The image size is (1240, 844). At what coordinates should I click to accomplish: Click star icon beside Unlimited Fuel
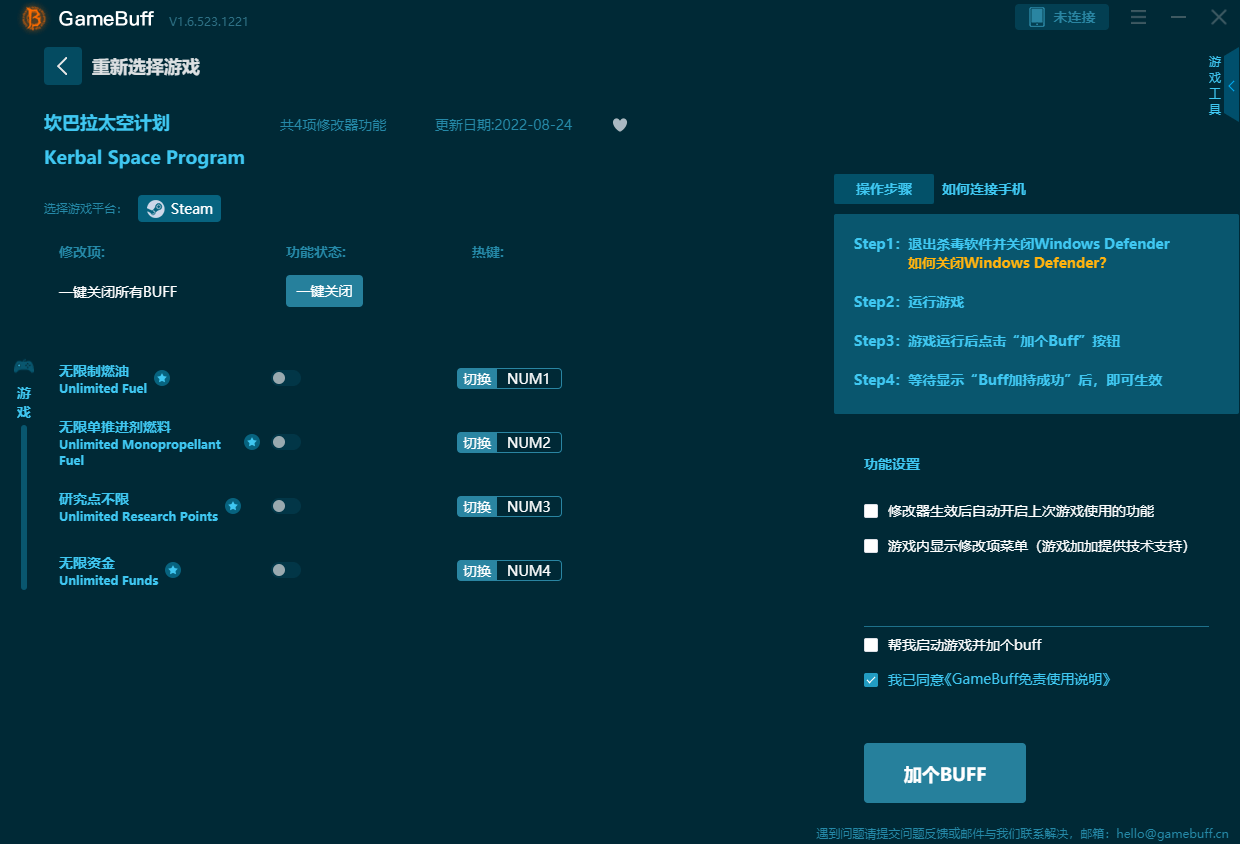pos(162,378)
